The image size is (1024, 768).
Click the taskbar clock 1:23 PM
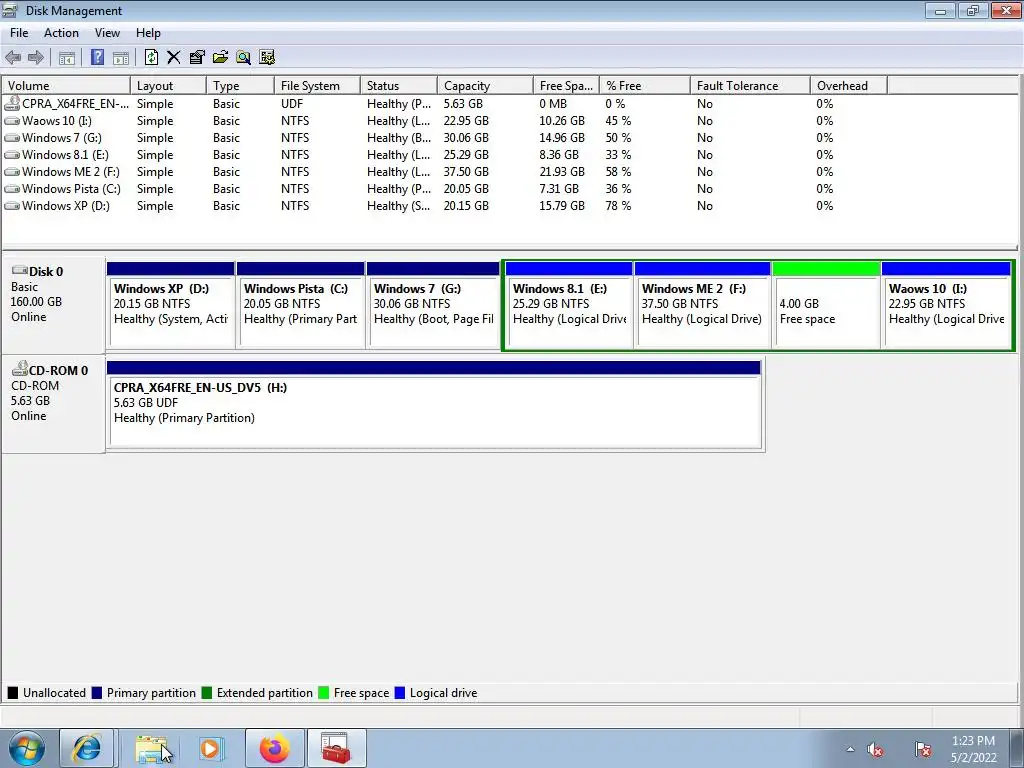[x=973, y=741]
